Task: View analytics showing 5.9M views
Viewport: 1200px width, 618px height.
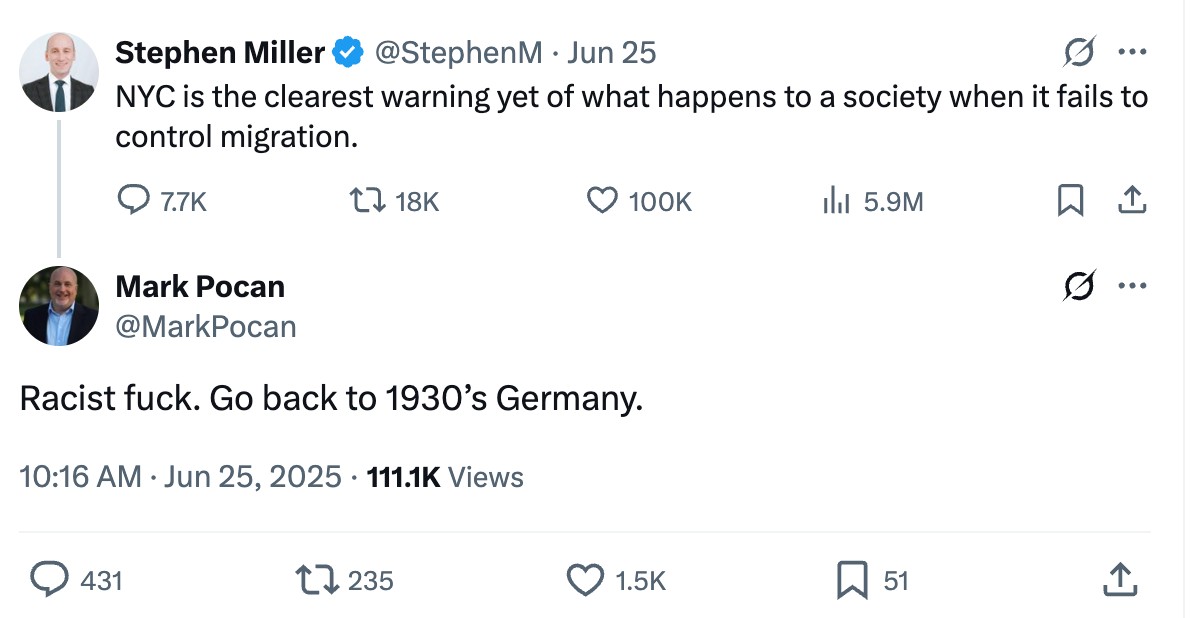Action: pos(872,202)
